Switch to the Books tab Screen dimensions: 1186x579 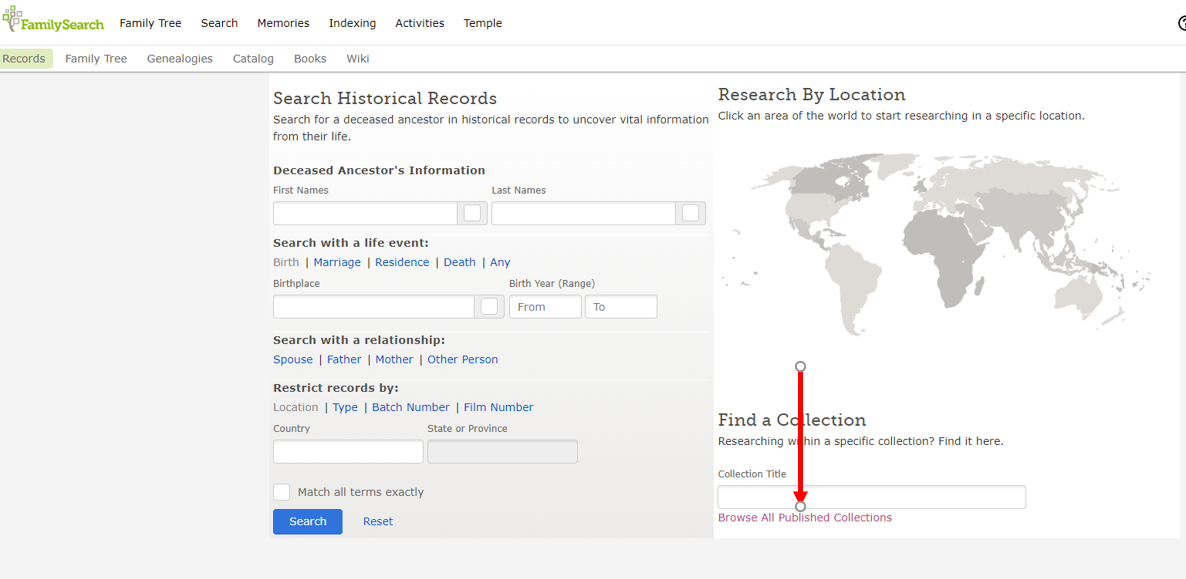[310, 58]
